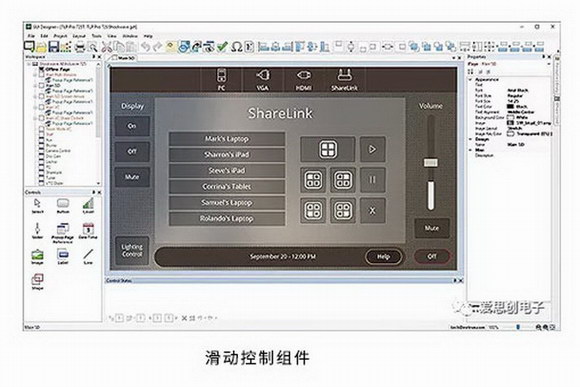Click the Omega symbol toolbar icon
The height and width of the screenshot is (387, 580).
(236, 47)
